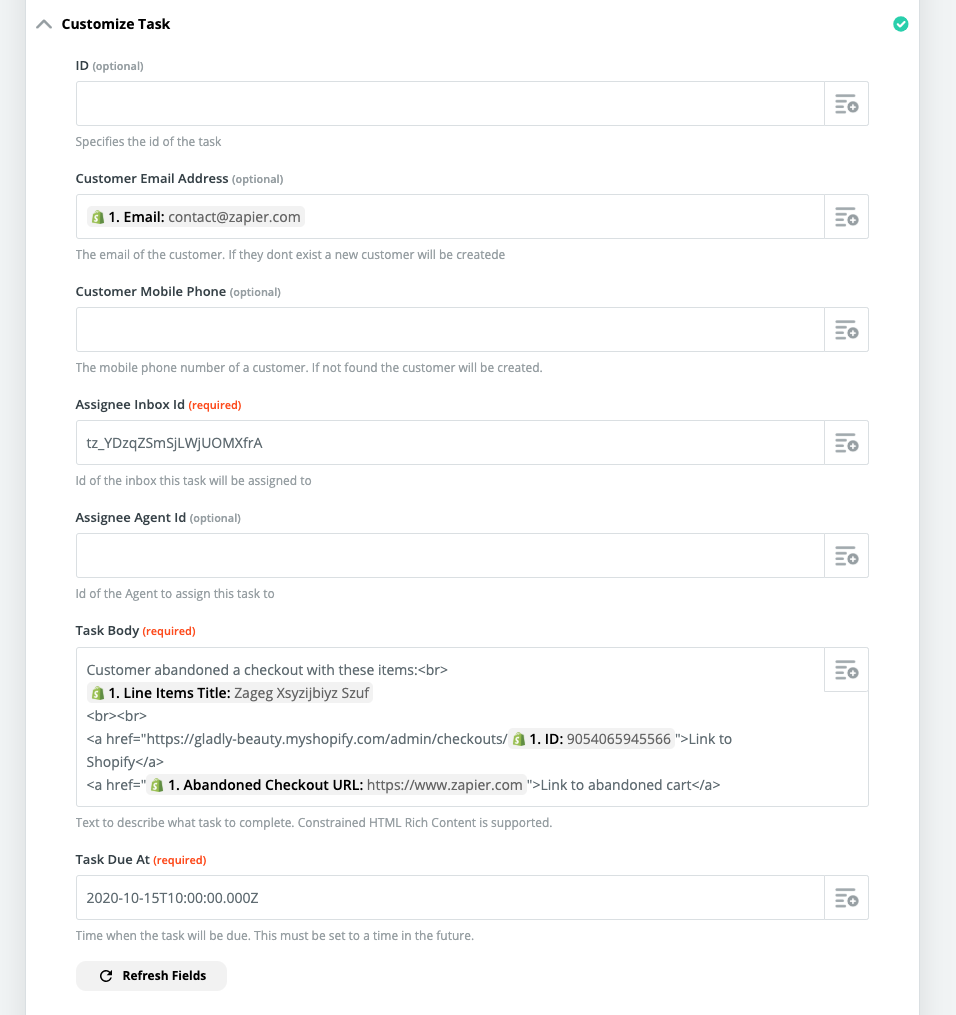
Task: Open insert-data picker for Assignee Agent Id
Action: [x=846, y=556]
